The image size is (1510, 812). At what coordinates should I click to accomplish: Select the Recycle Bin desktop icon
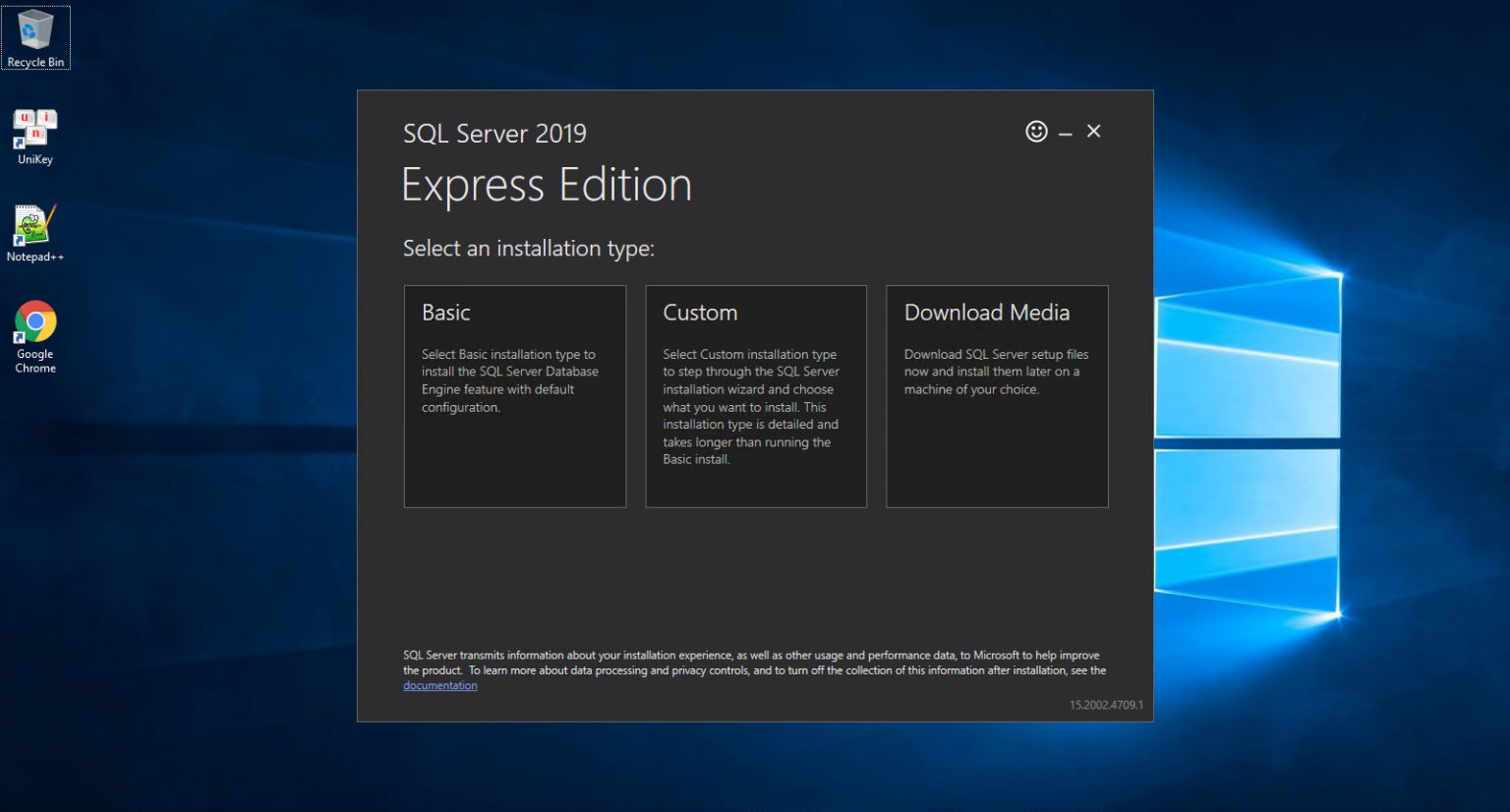tap(35, 37)
